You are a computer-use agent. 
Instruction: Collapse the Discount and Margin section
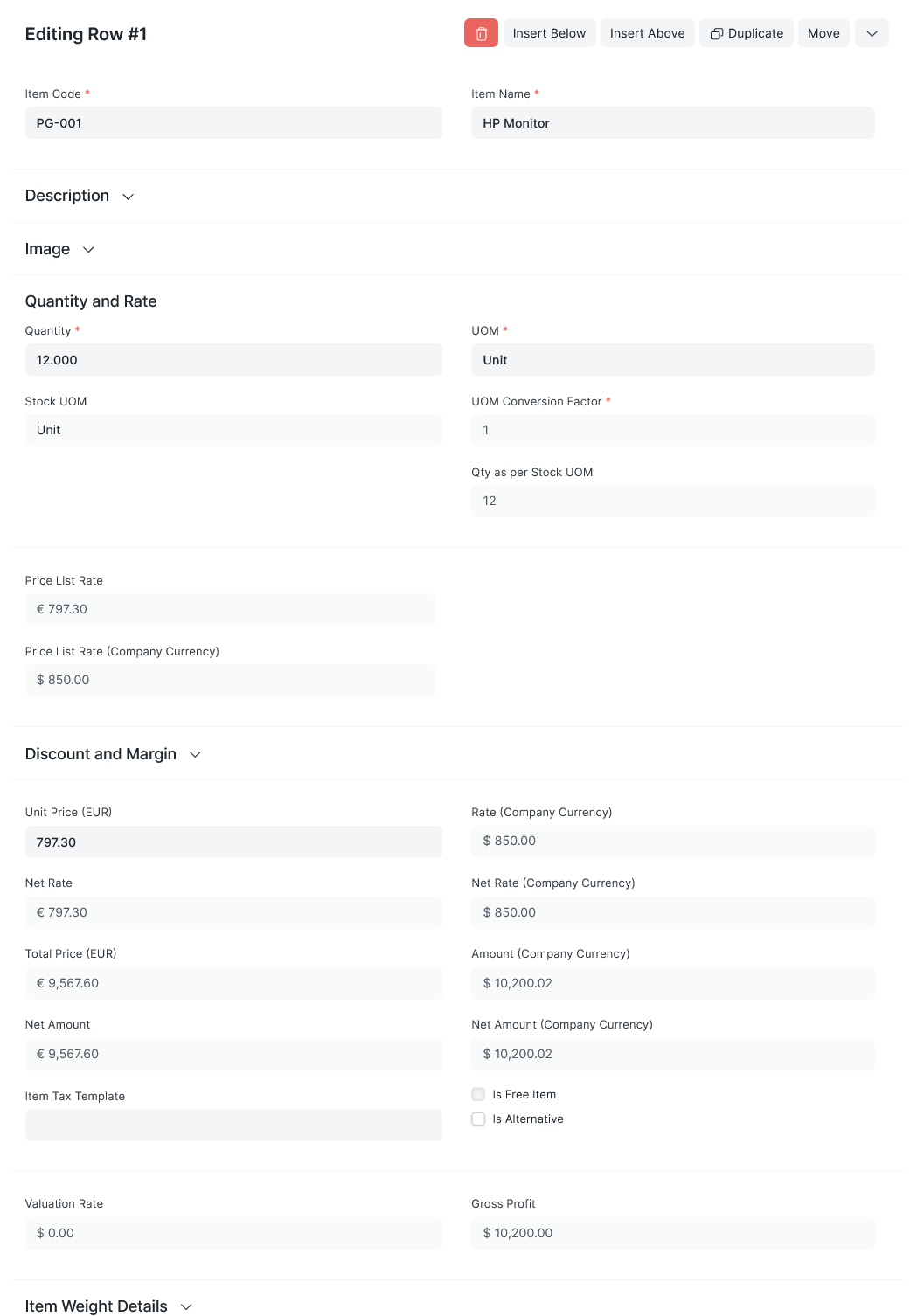114,754
